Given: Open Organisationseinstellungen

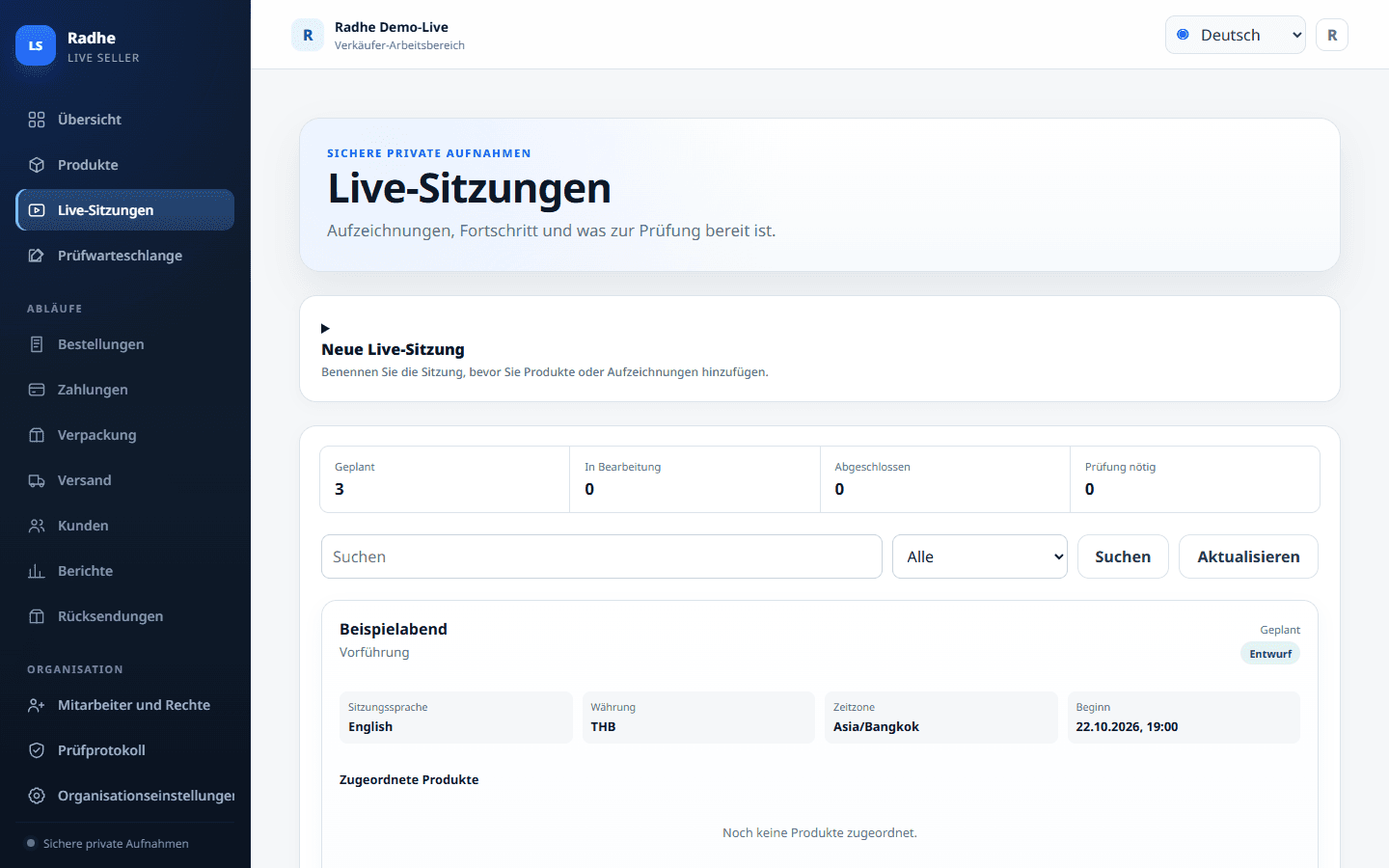Looking at the screenshot, I should 124,796.
